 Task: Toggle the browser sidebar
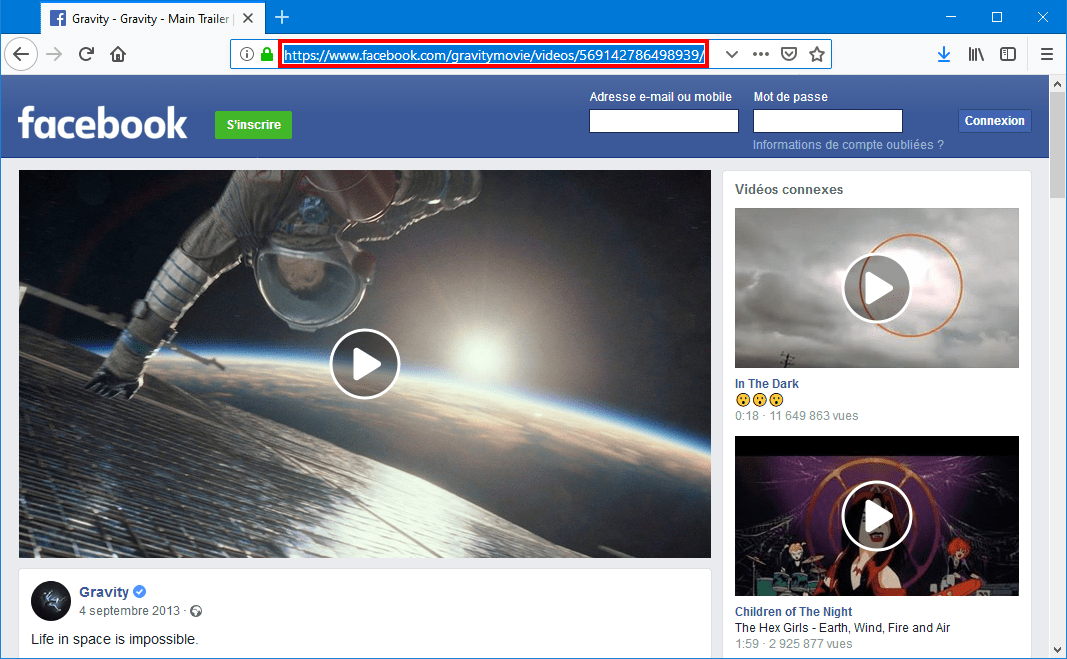coord(1008,54)
